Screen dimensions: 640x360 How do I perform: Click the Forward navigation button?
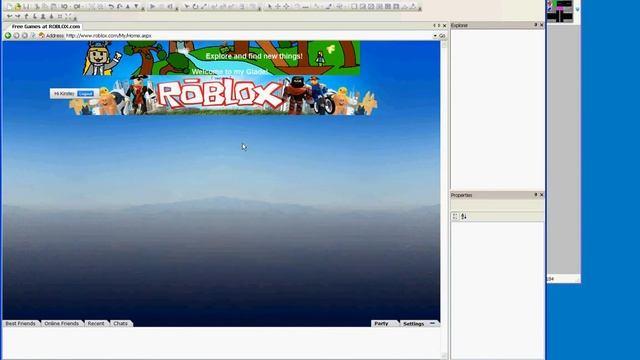point(16,36)
